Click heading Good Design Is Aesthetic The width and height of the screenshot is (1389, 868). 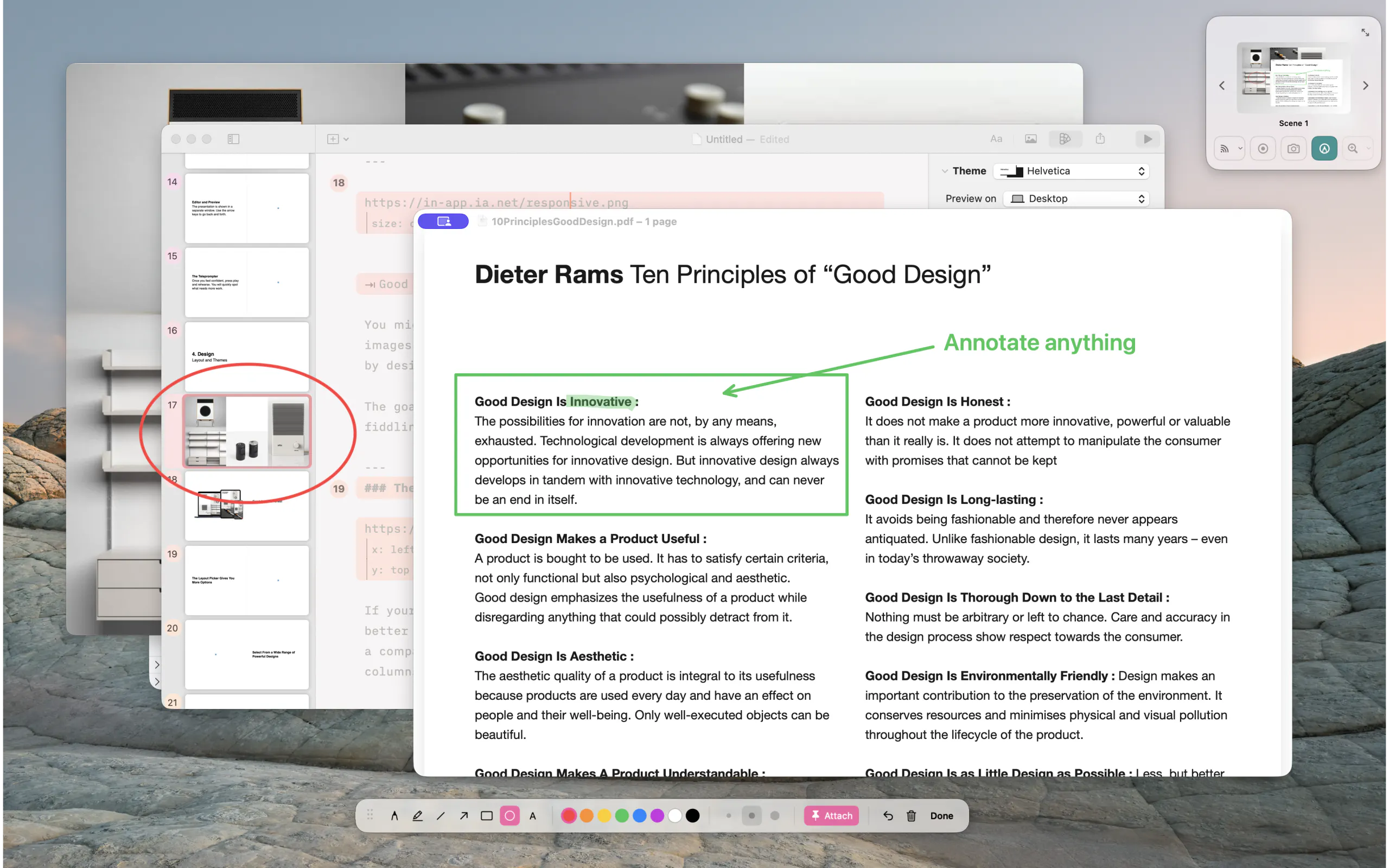click(554, 656)
